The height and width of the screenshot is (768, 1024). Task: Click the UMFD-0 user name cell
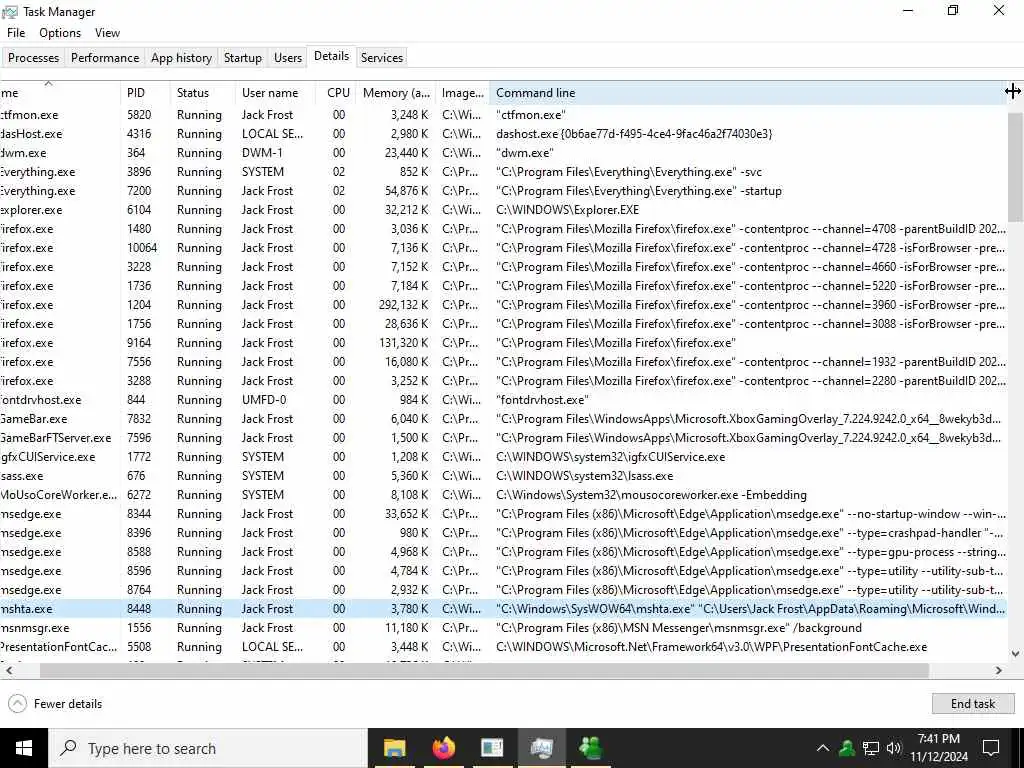[x=264, y=400]
